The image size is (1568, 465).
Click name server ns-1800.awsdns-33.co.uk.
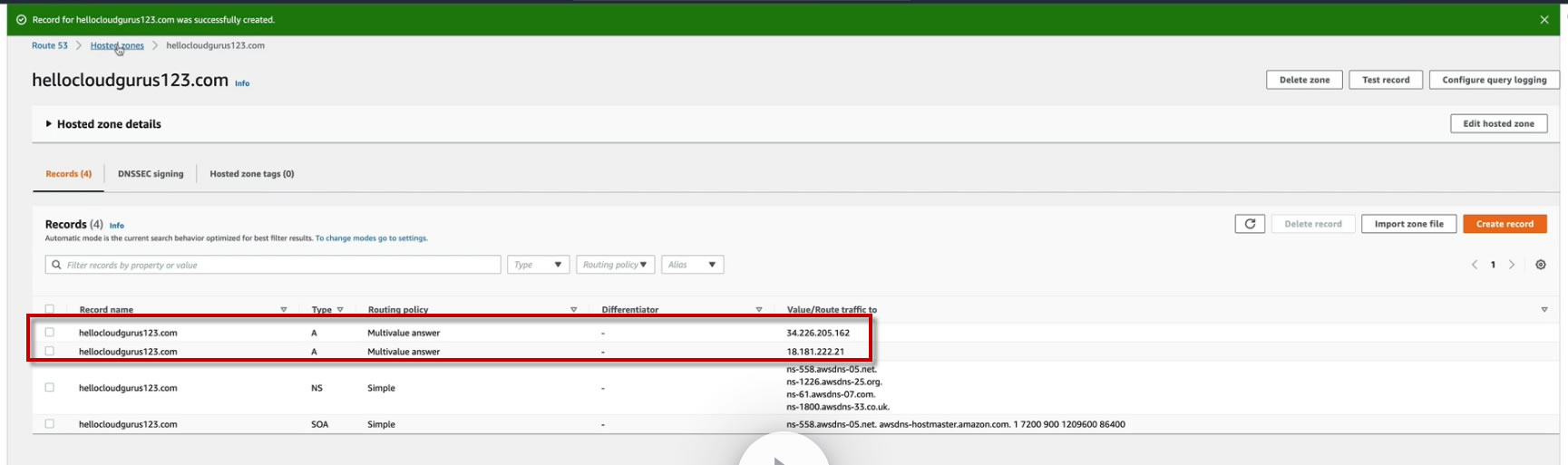(838, 407)
